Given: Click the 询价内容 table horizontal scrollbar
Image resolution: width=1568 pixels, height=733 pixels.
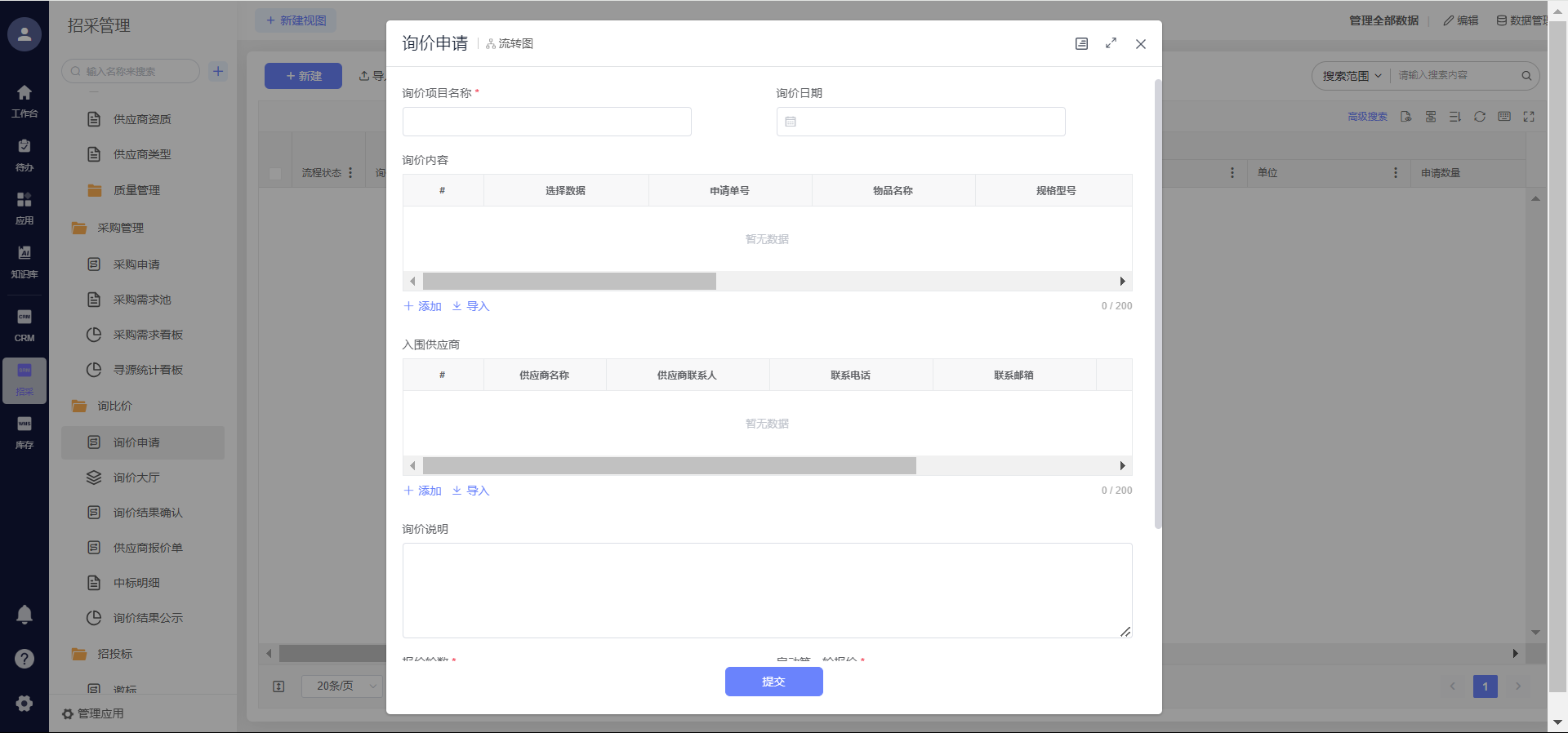Looking at the screenshot, I should coord(569,282).
